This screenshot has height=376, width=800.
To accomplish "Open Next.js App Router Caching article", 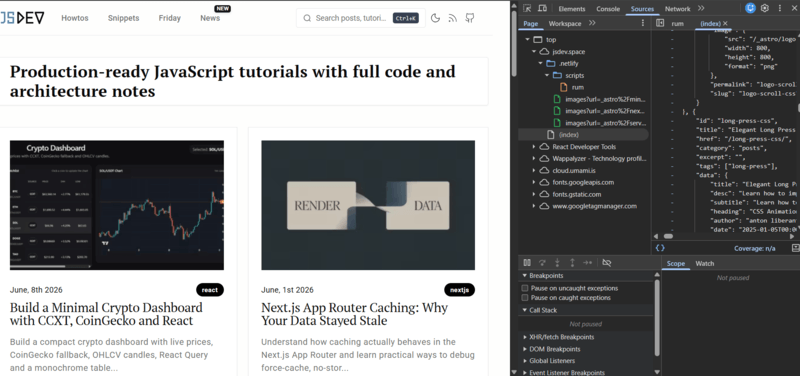I will 355,314.
